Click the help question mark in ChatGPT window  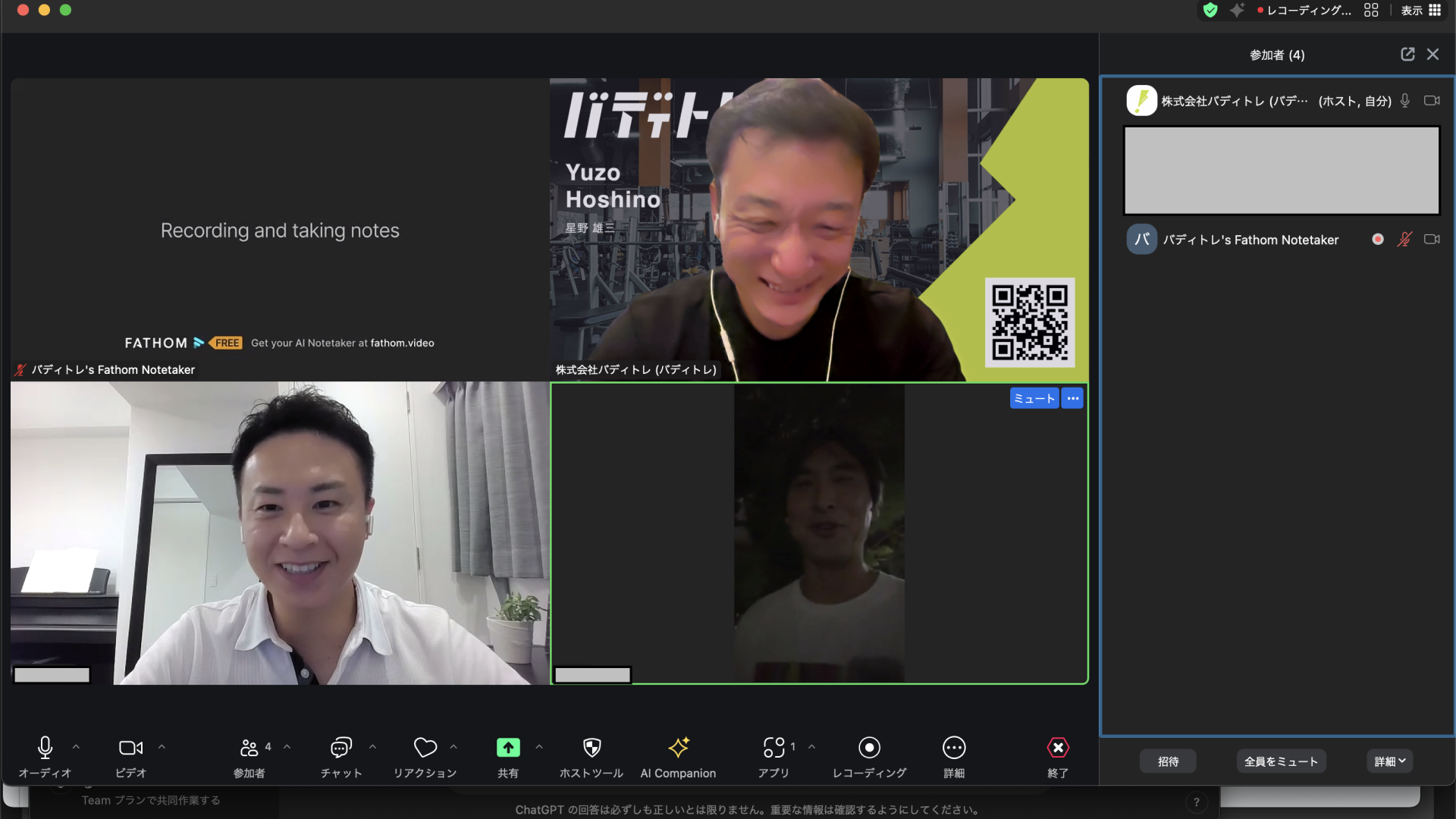click(1197, 802)
